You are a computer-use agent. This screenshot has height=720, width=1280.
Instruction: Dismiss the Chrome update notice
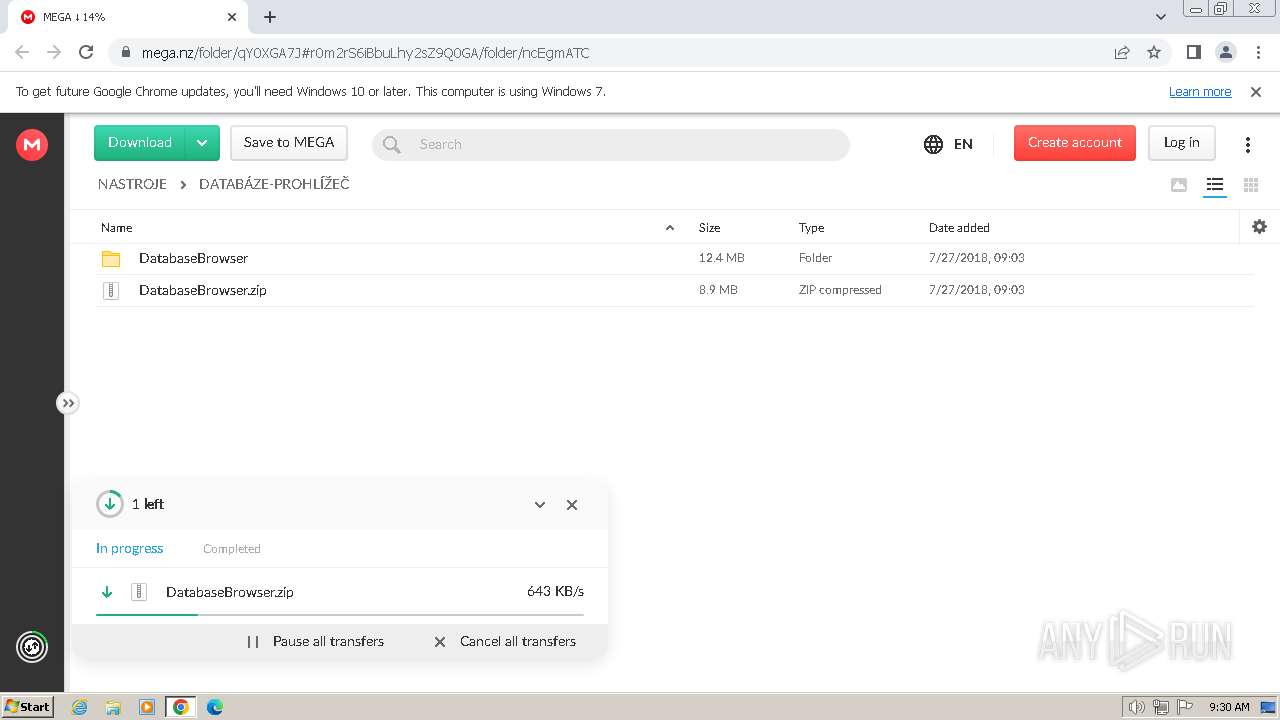pyautogui.click(x=1256, y=91)
